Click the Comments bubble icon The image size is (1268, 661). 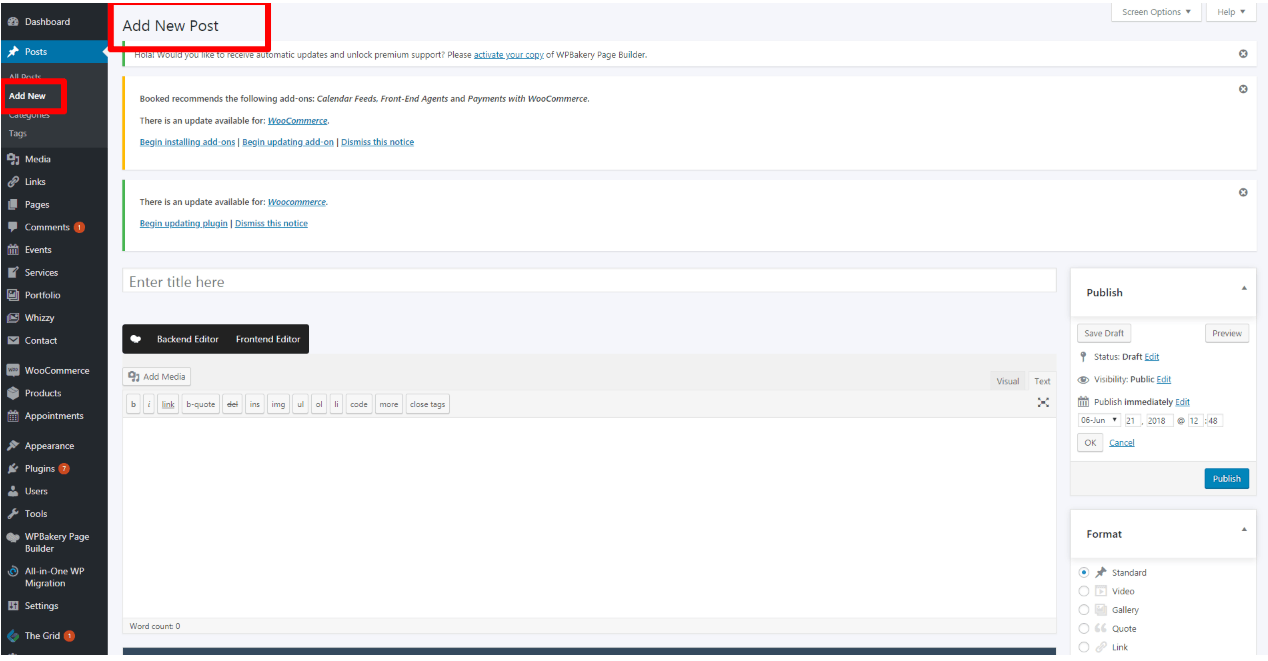(x=13, y=227)
